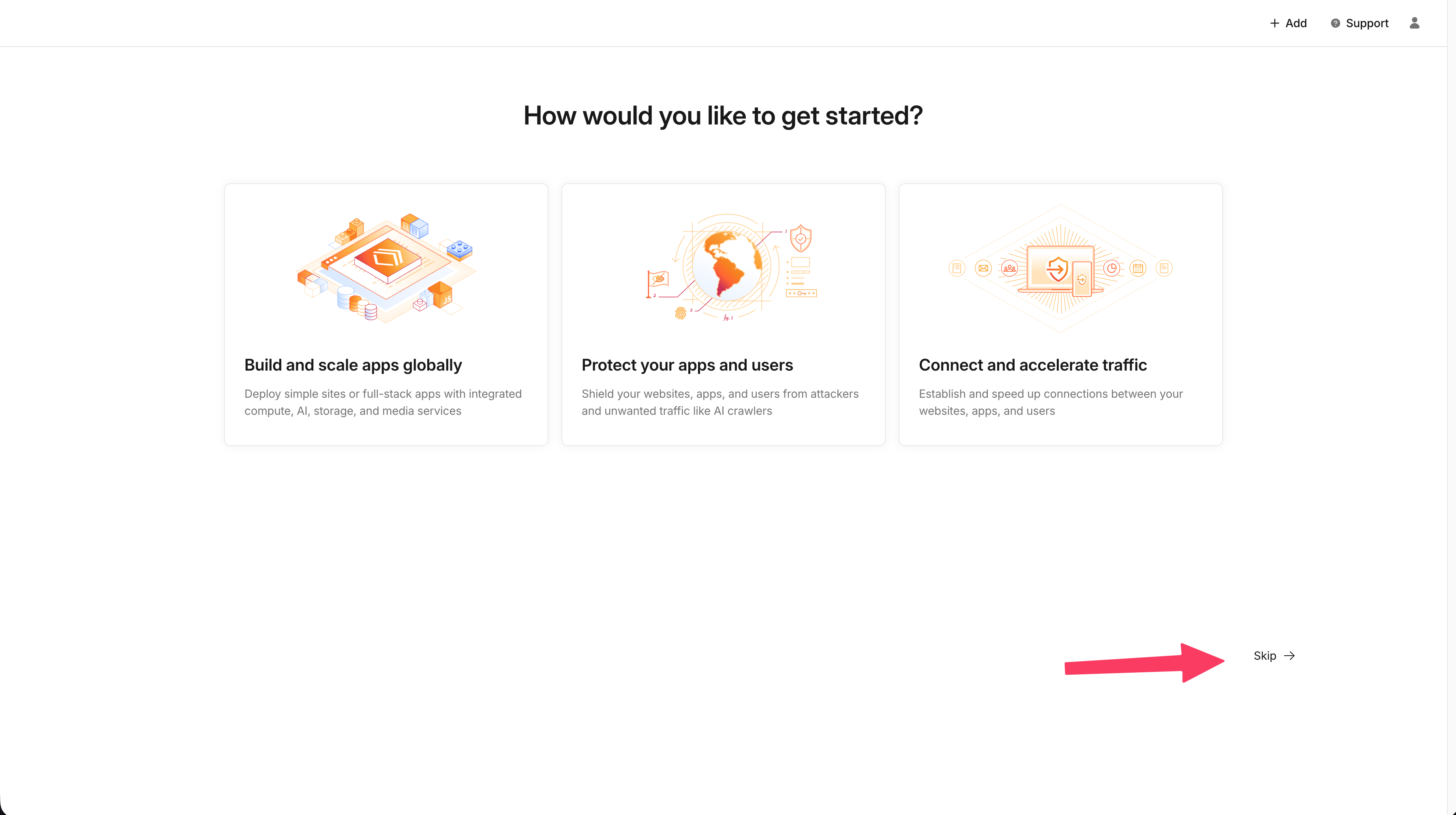Click the Skip arrow icon
This screenshot has height=815, width=1456.
tap(1289, 656)
